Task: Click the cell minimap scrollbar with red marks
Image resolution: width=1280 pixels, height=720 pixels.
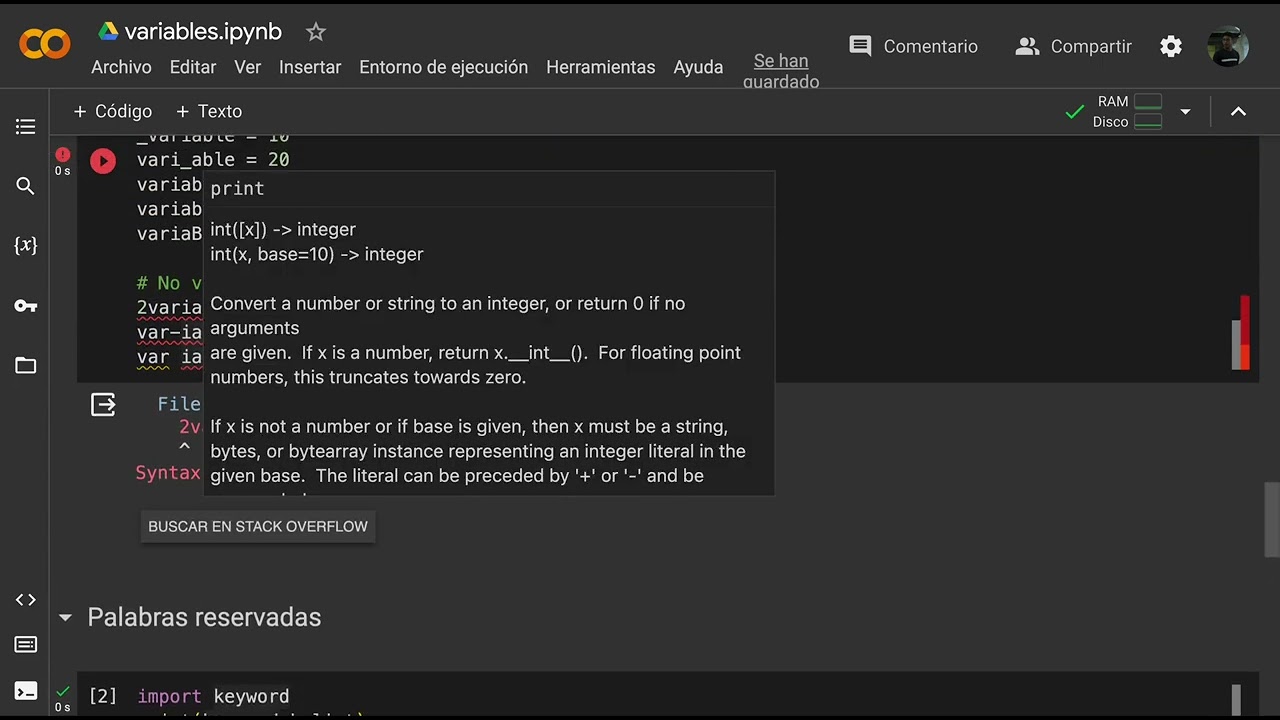Action: tap(1240, 333)
